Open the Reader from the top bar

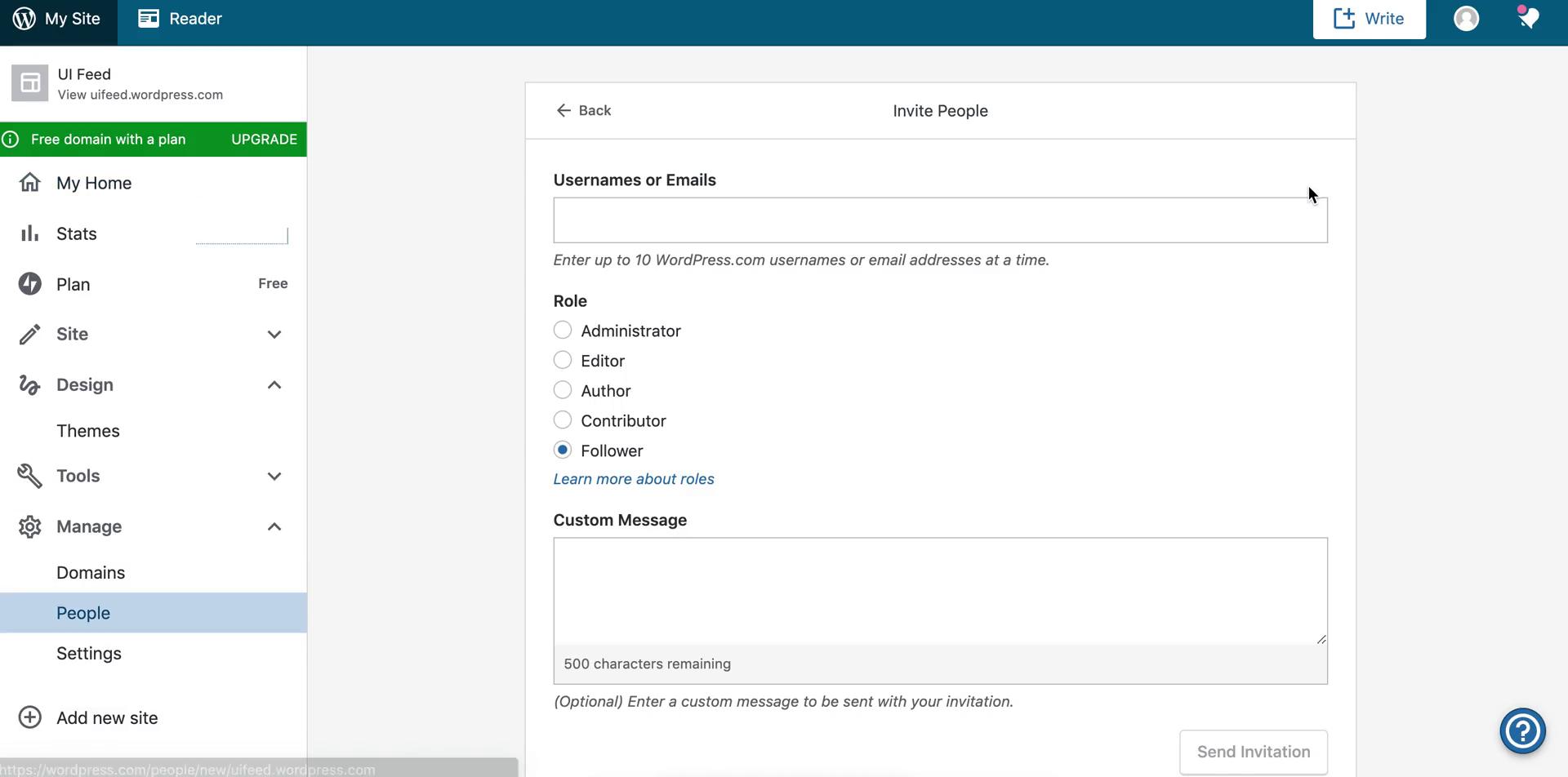tap(179, 18)
